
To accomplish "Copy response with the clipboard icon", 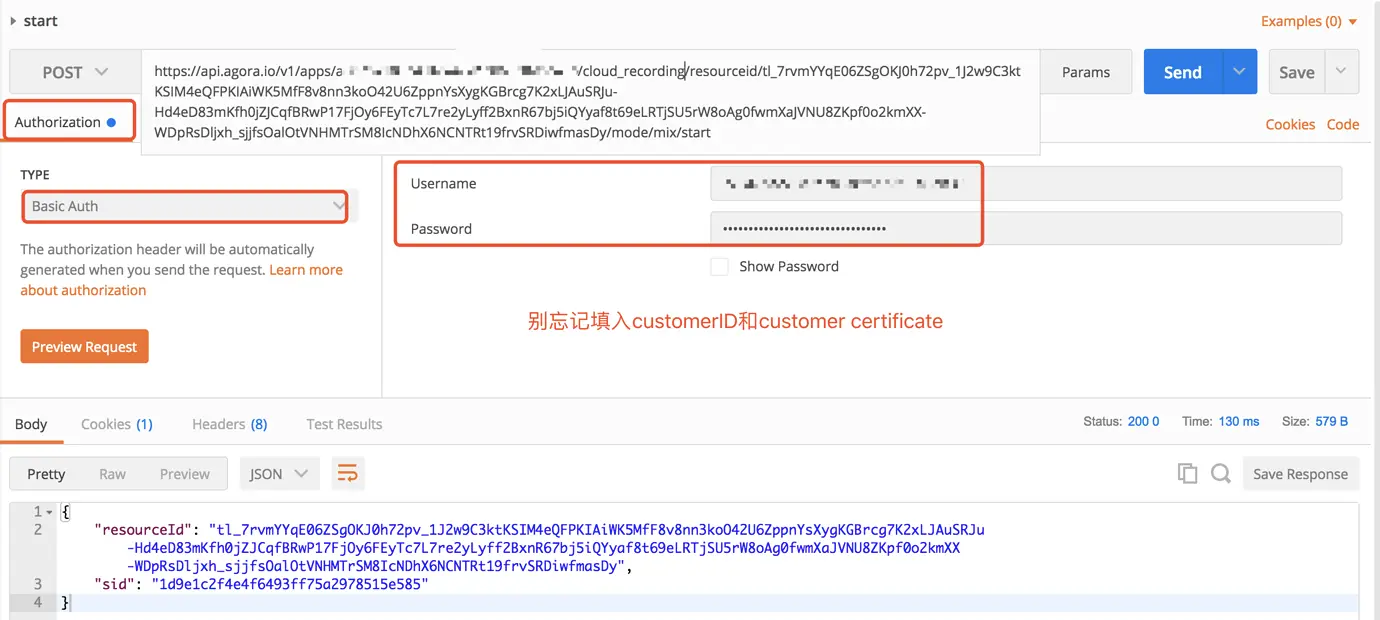I will tap(1187, 474).
